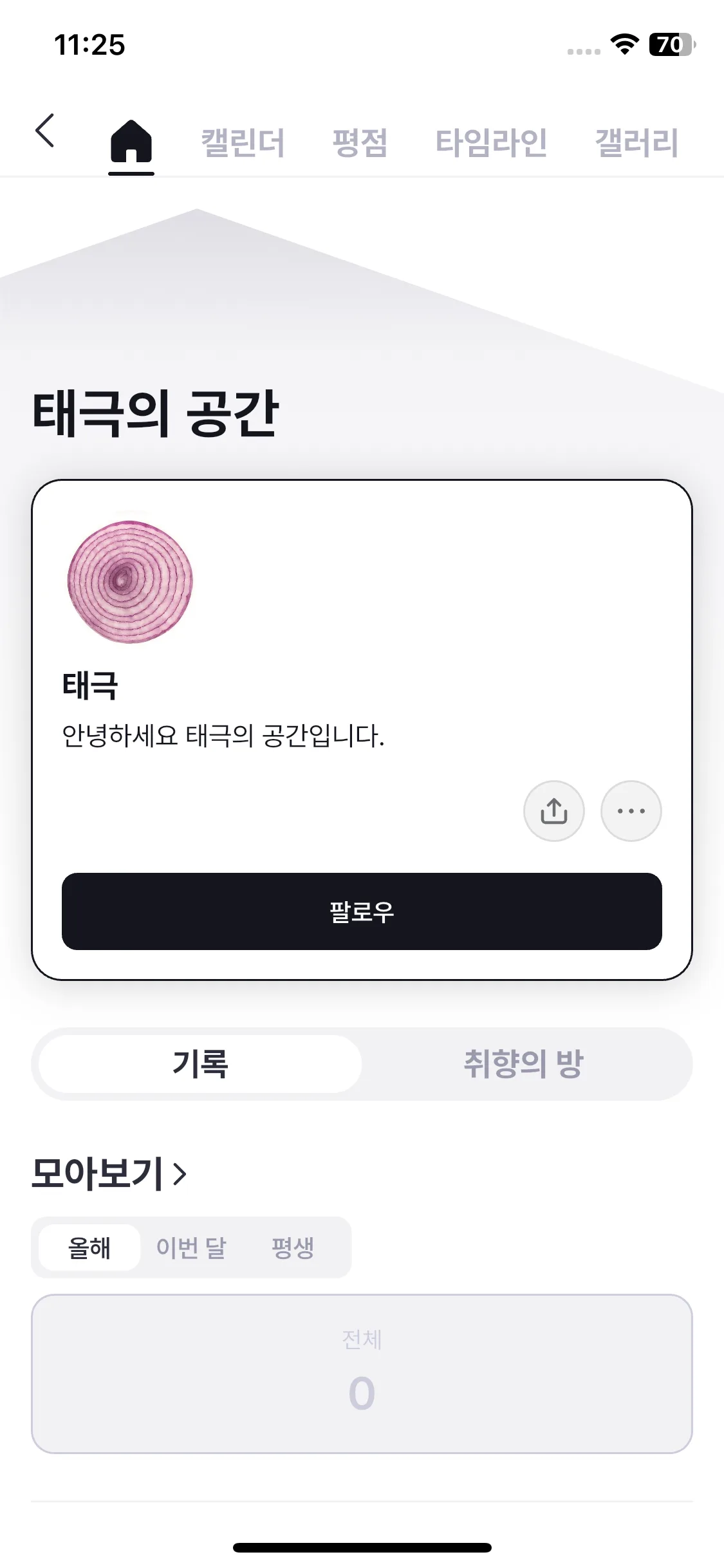This screenshot has width=724, height=1568.
Task: Tap the onion profile picture
Action: [x=130, y=581]
